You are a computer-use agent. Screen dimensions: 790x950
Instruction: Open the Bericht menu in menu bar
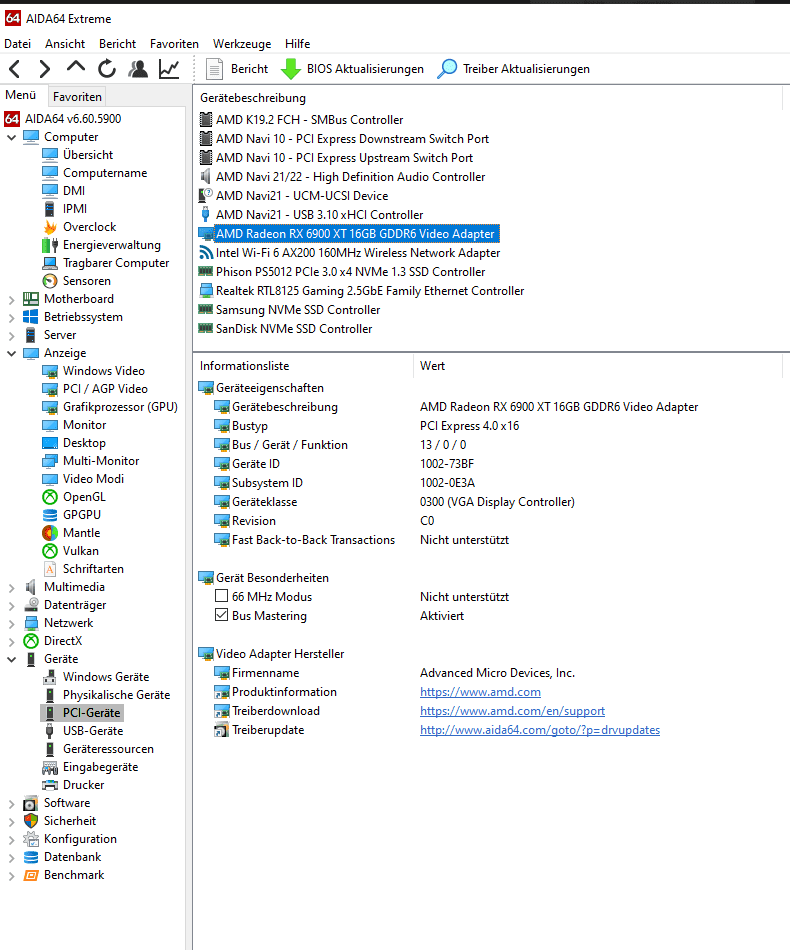[x=118, y=44]
